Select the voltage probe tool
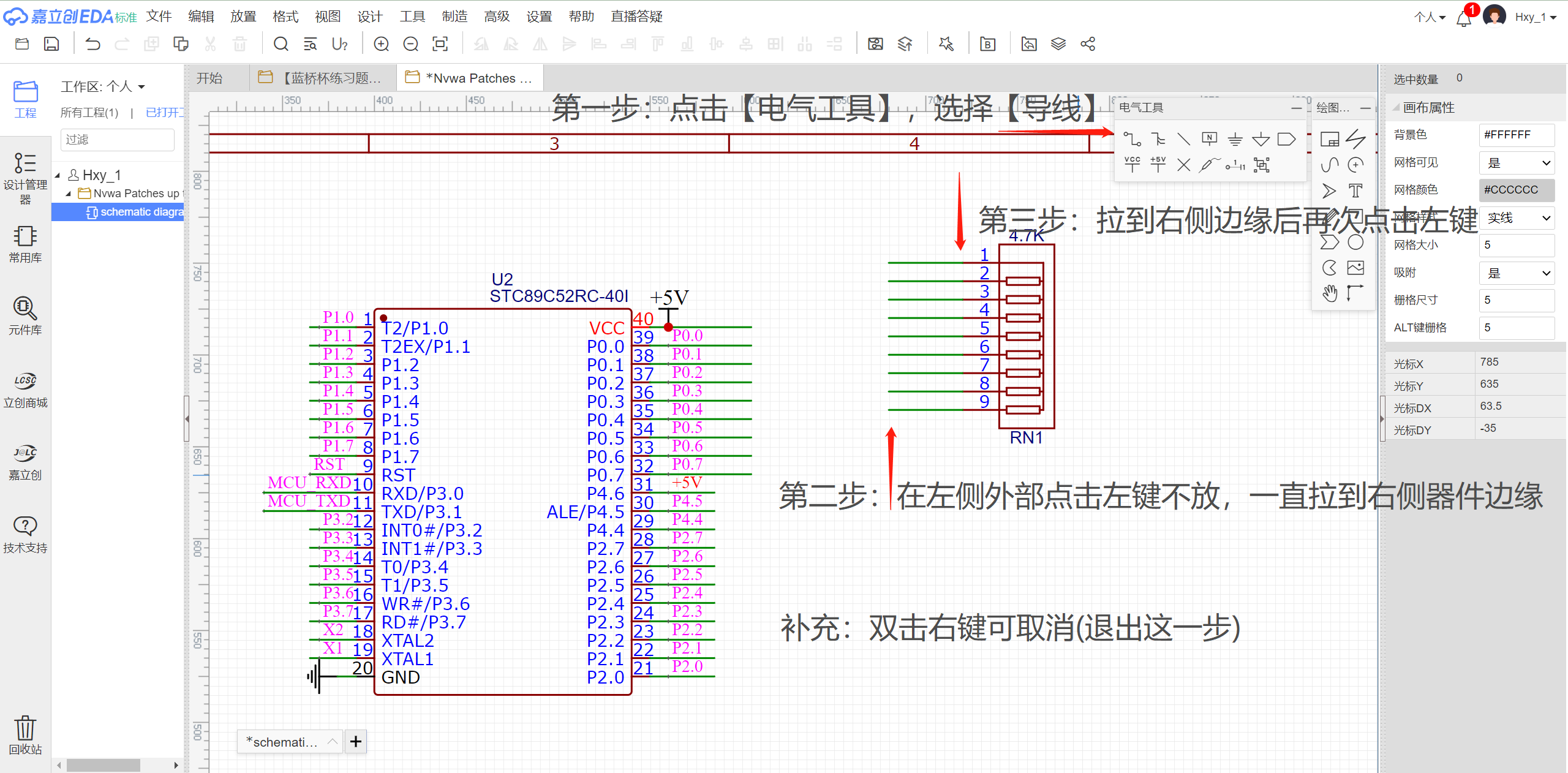 click(1209, 165)
